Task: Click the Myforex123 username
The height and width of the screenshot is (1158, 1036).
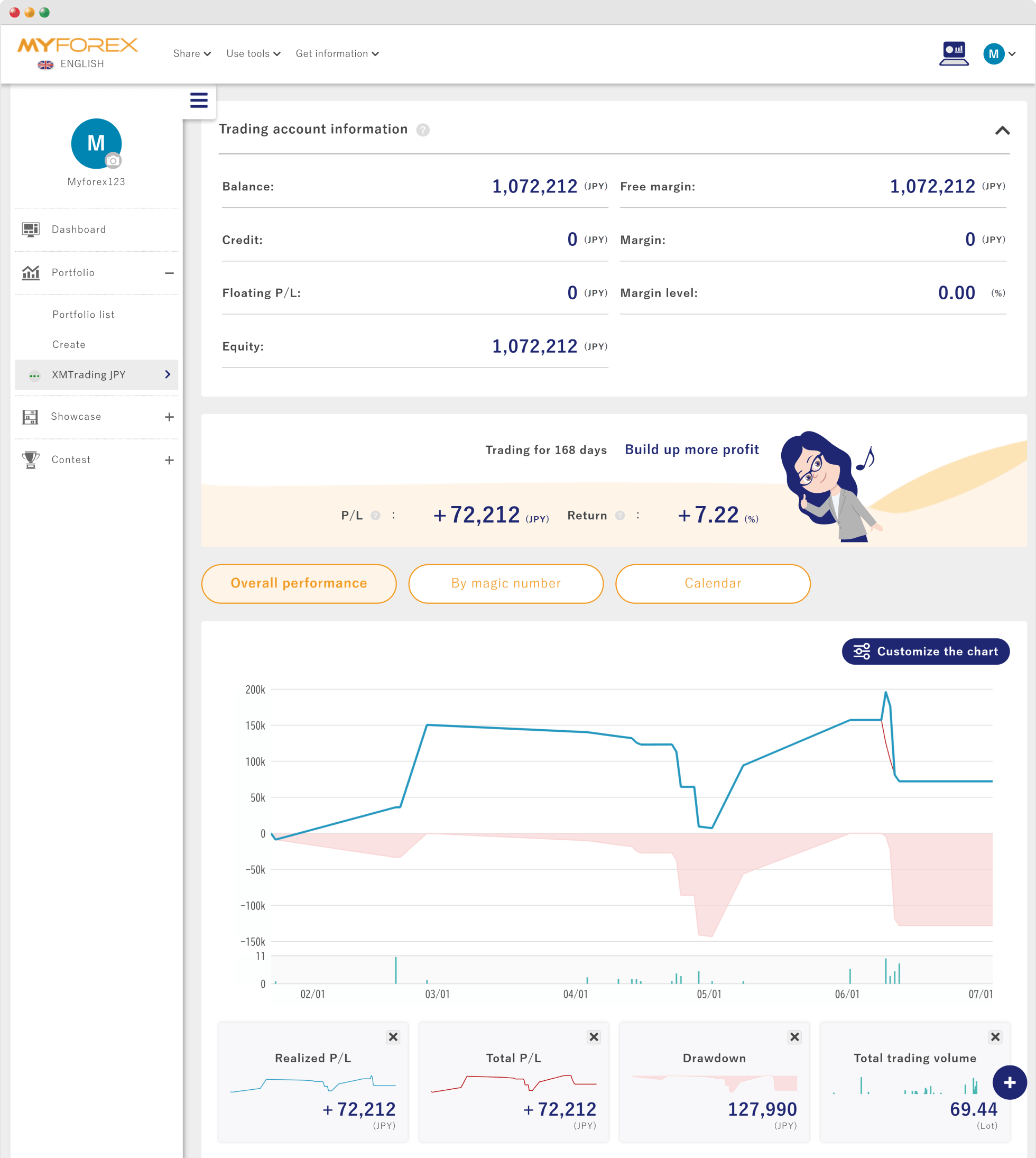Action: click(96, 182)
